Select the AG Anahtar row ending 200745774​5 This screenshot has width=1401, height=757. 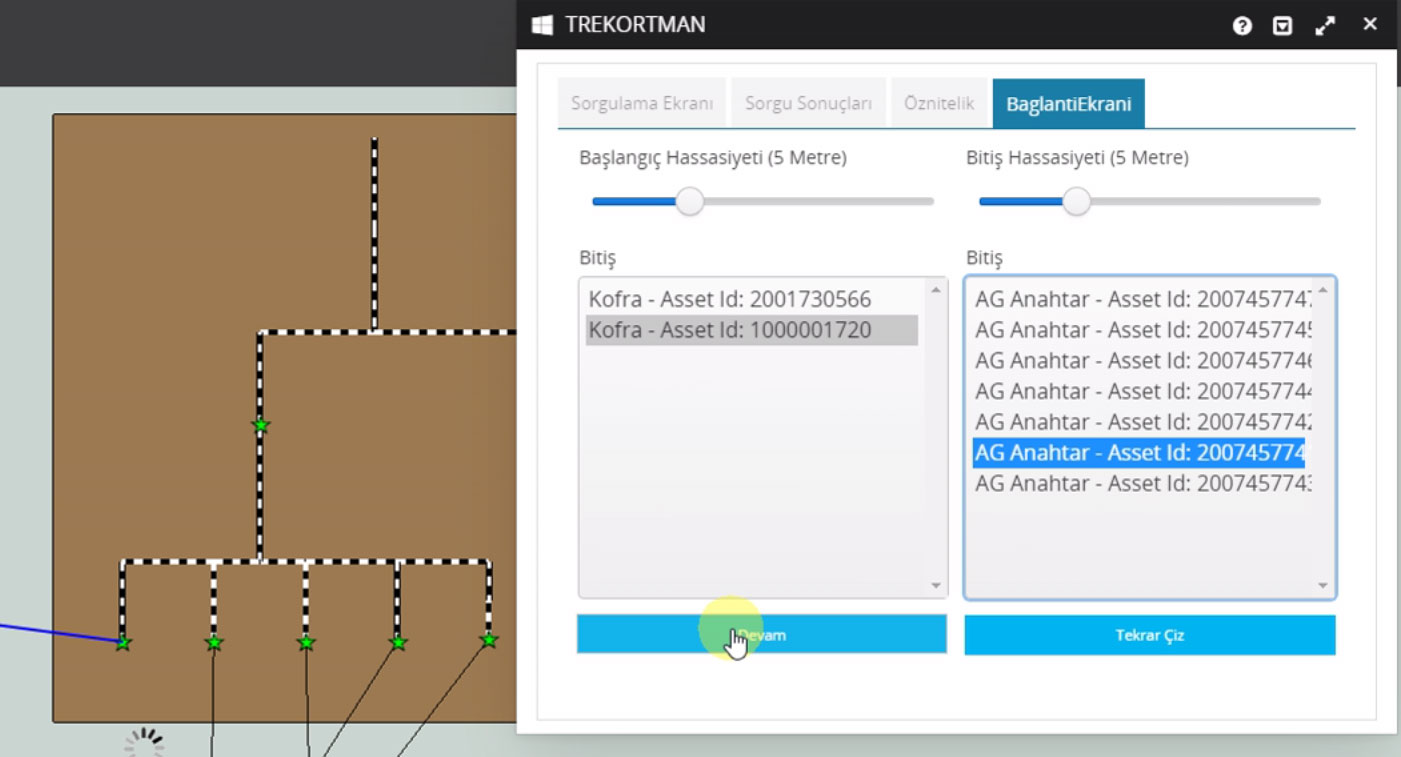point(1139,330)
